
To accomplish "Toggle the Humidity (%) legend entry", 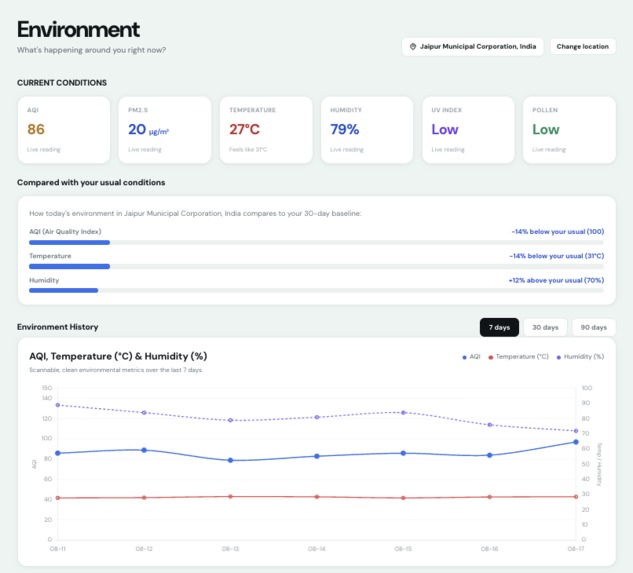I will coord(580,357).
